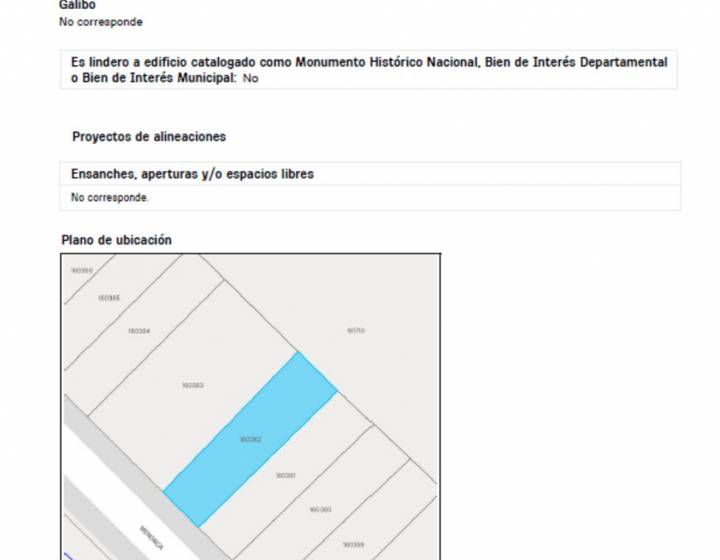Click 'Monumento Histórico Nacional' text
This screenshot has height=560, width=720.
387,62
